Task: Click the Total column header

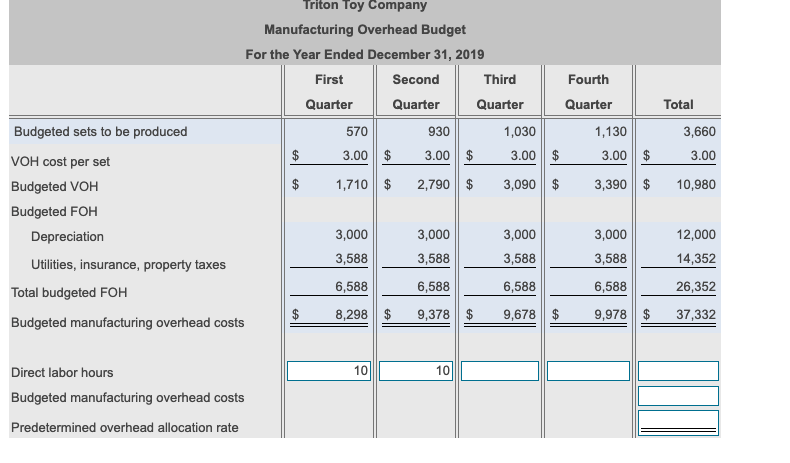Action: pos(678,104)
